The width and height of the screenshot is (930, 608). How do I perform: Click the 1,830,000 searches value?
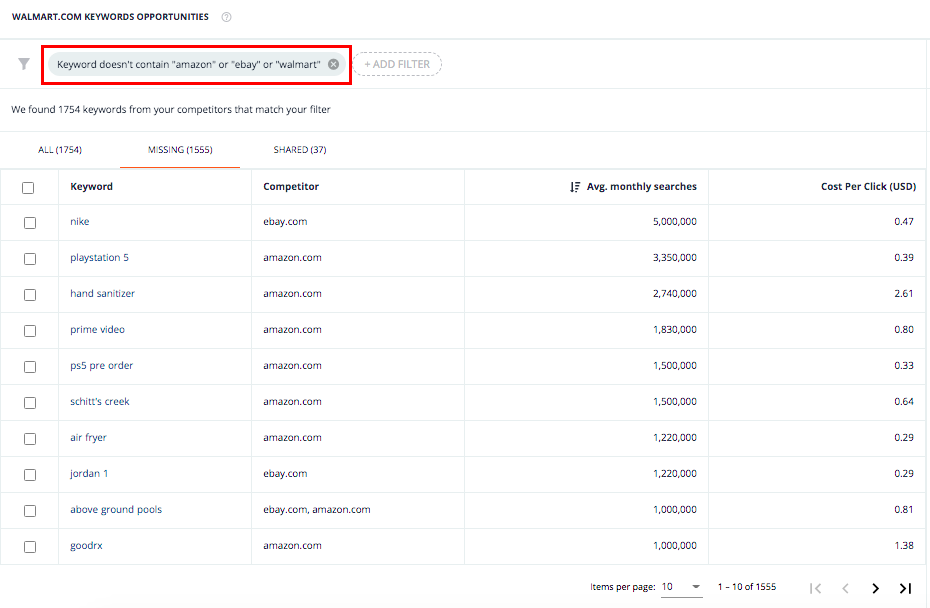coord(674,329)
